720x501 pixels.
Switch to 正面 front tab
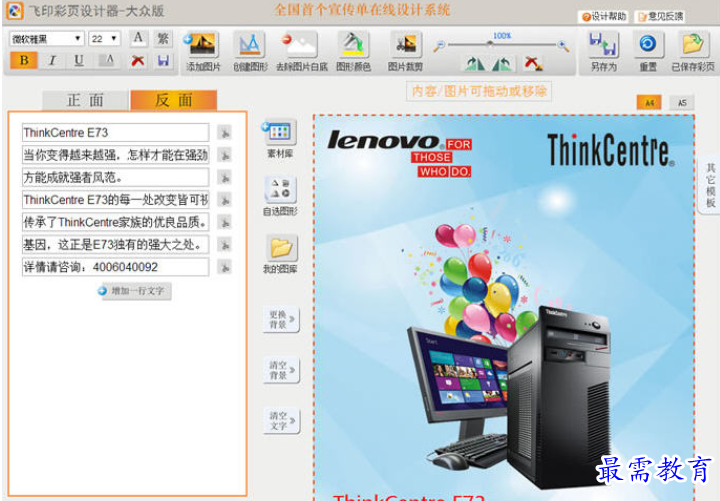(x=85, y=100)
